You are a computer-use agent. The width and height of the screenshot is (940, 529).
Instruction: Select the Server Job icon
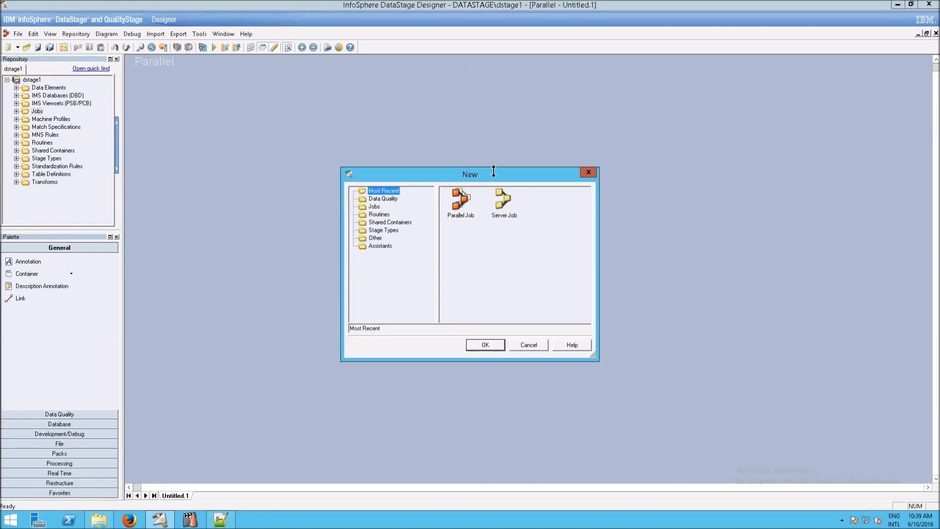click(504, 203)
